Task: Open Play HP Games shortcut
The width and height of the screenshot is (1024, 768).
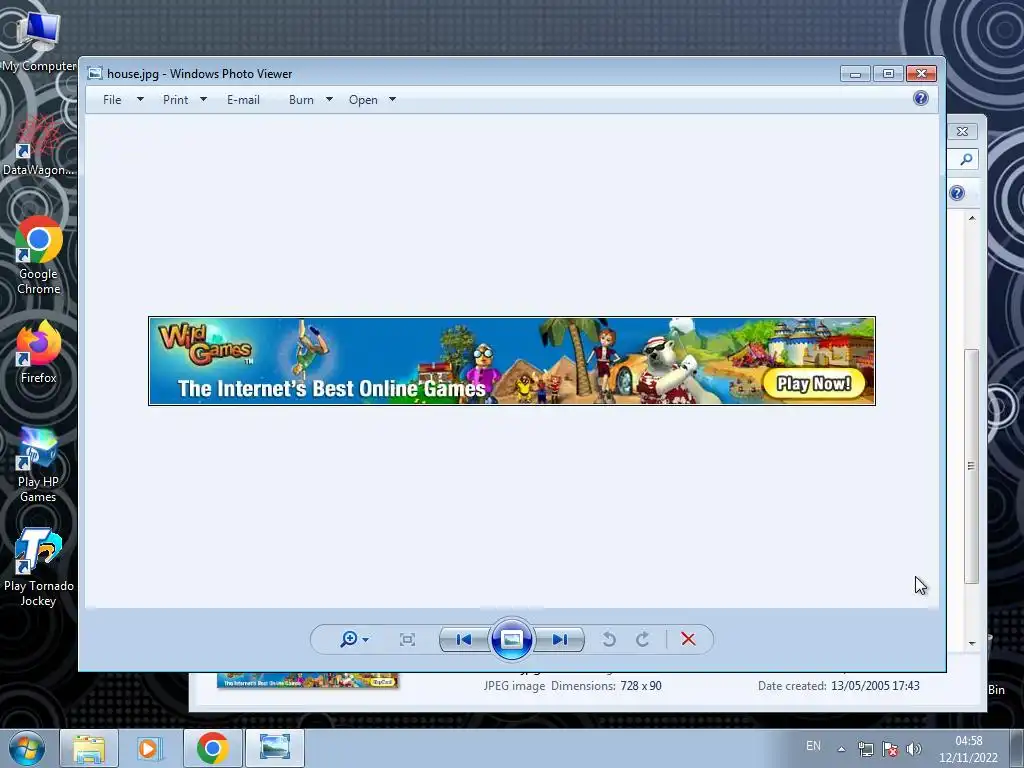Action: [x=39, y=465]
